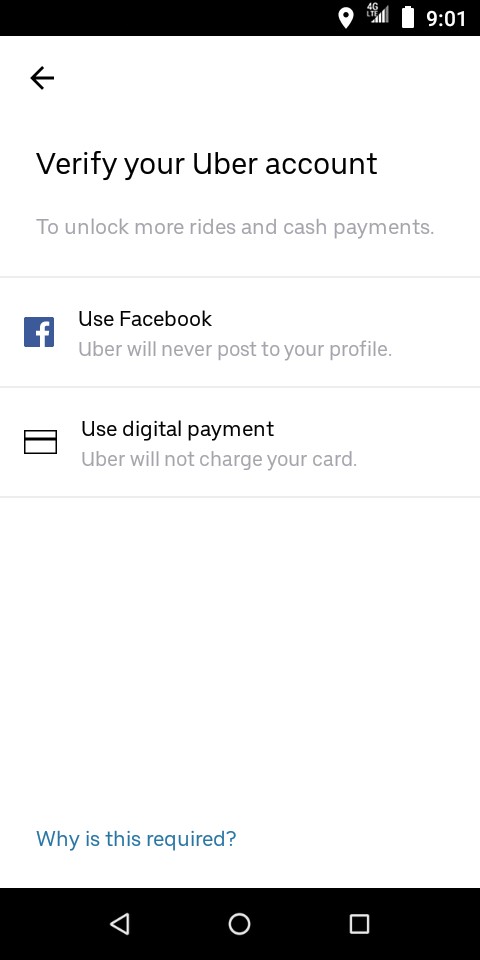
Task: Click 'Uber will never post to your profile' text
Action: pyautogui.click(x=234, y=350)
